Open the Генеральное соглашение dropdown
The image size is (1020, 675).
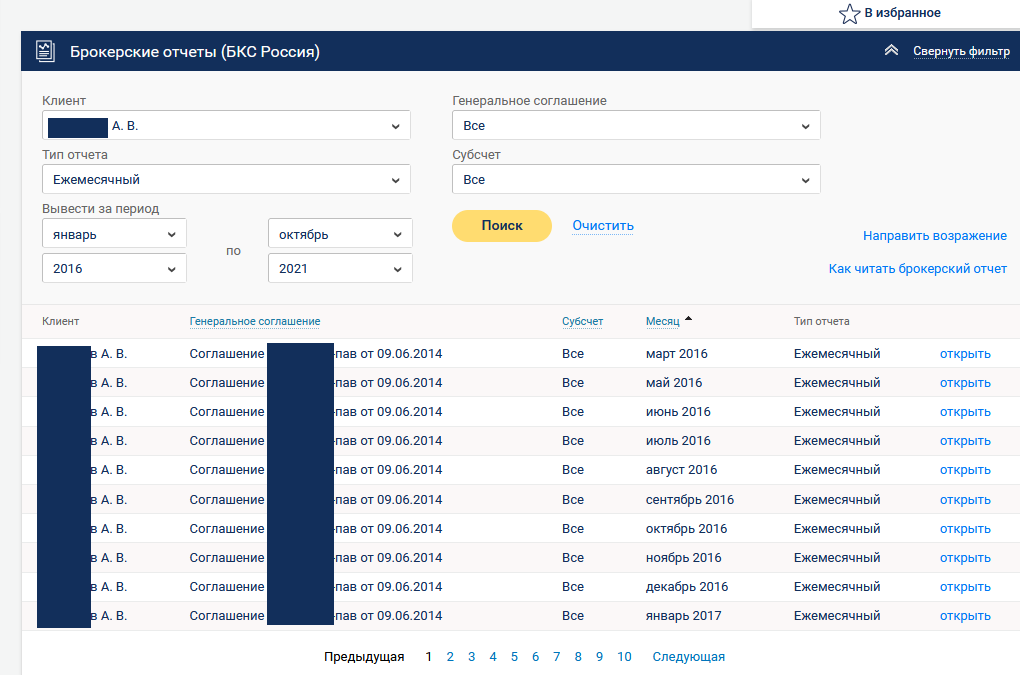[x=636, y=126]
